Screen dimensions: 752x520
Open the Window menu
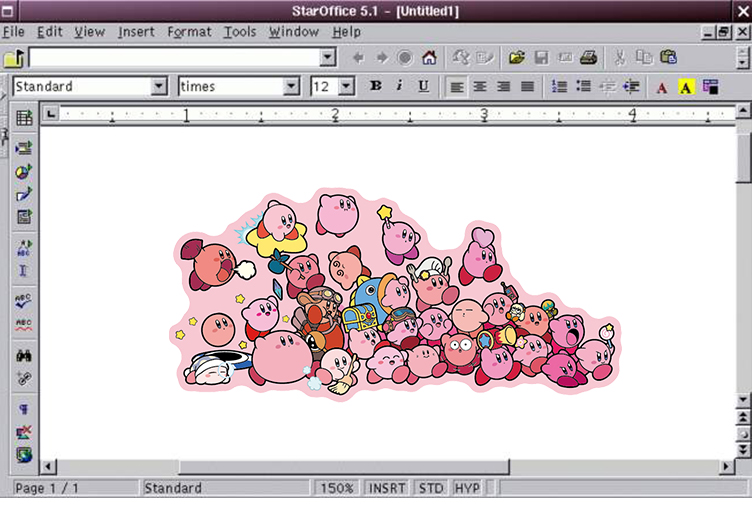(294, 32)
